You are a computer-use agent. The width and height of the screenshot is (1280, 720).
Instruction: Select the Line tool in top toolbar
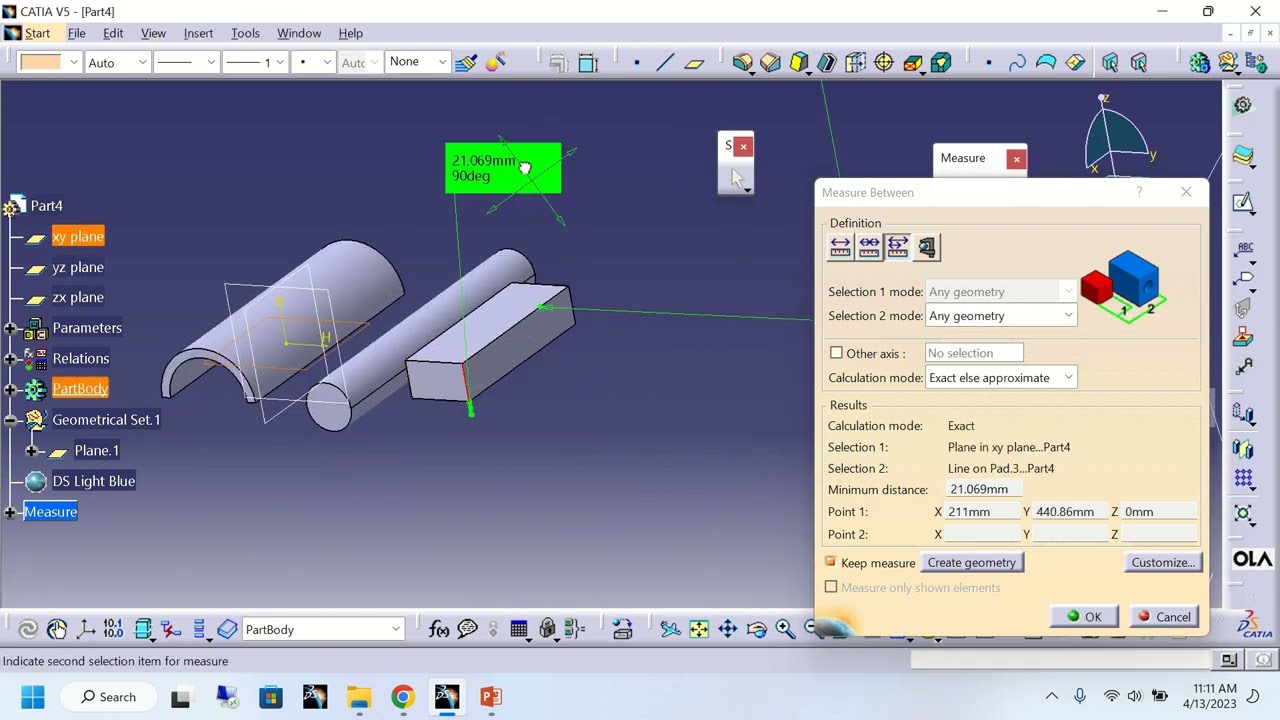pos(665,62)
